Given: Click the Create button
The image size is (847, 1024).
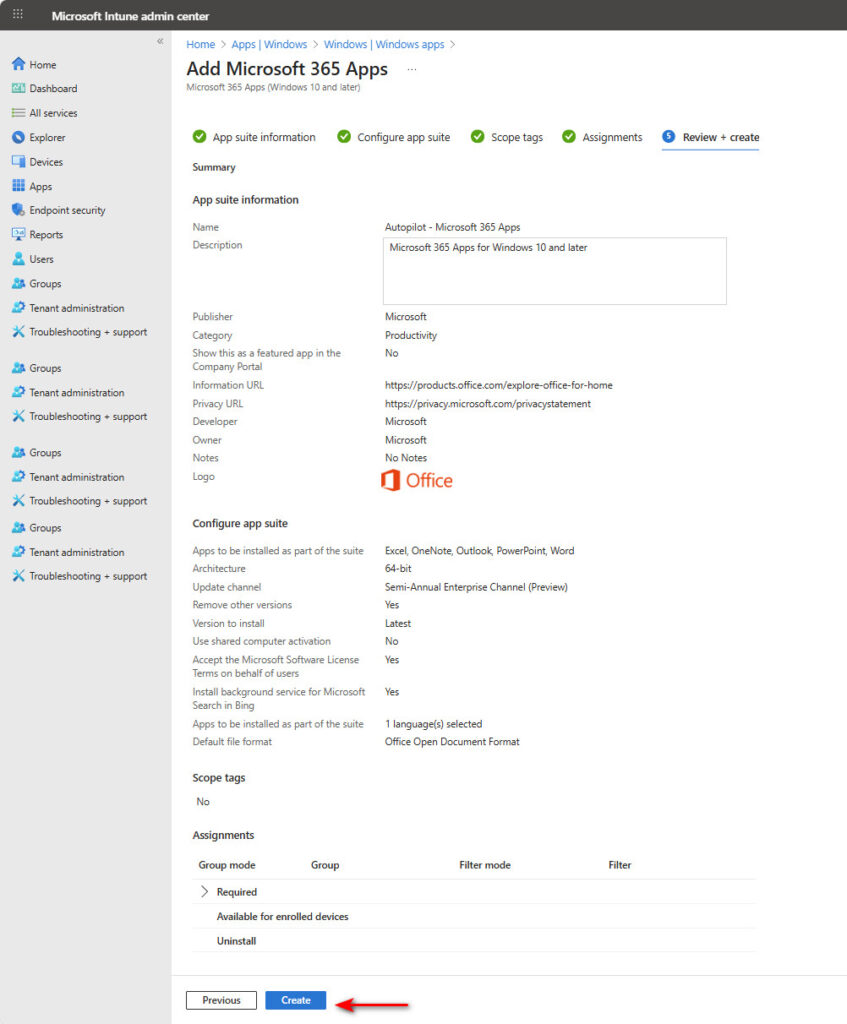Looking at the screenshot, I should [x=295, y=1000].
